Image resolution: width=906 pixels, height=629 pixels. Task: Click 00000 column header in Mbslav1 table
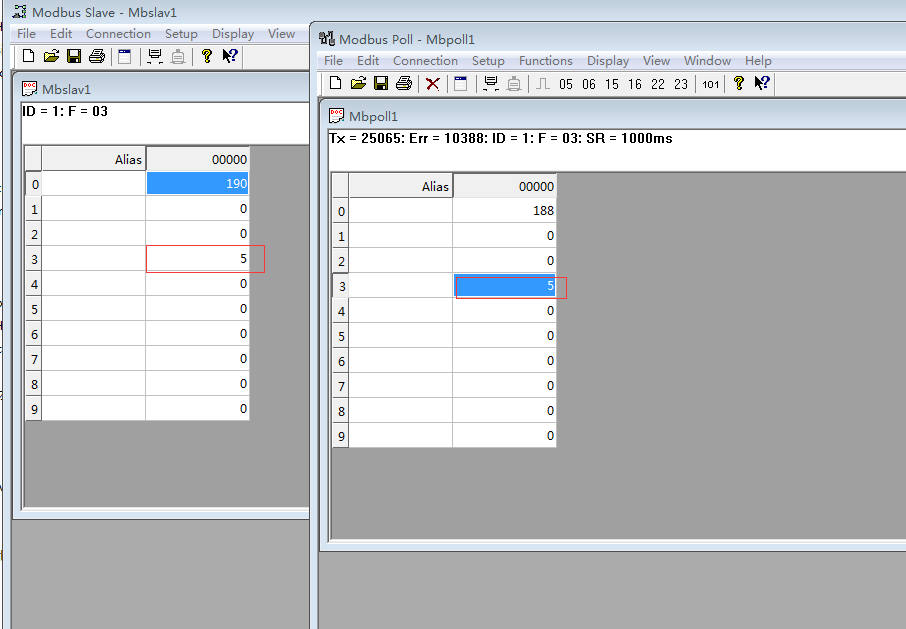coord(198,159)
